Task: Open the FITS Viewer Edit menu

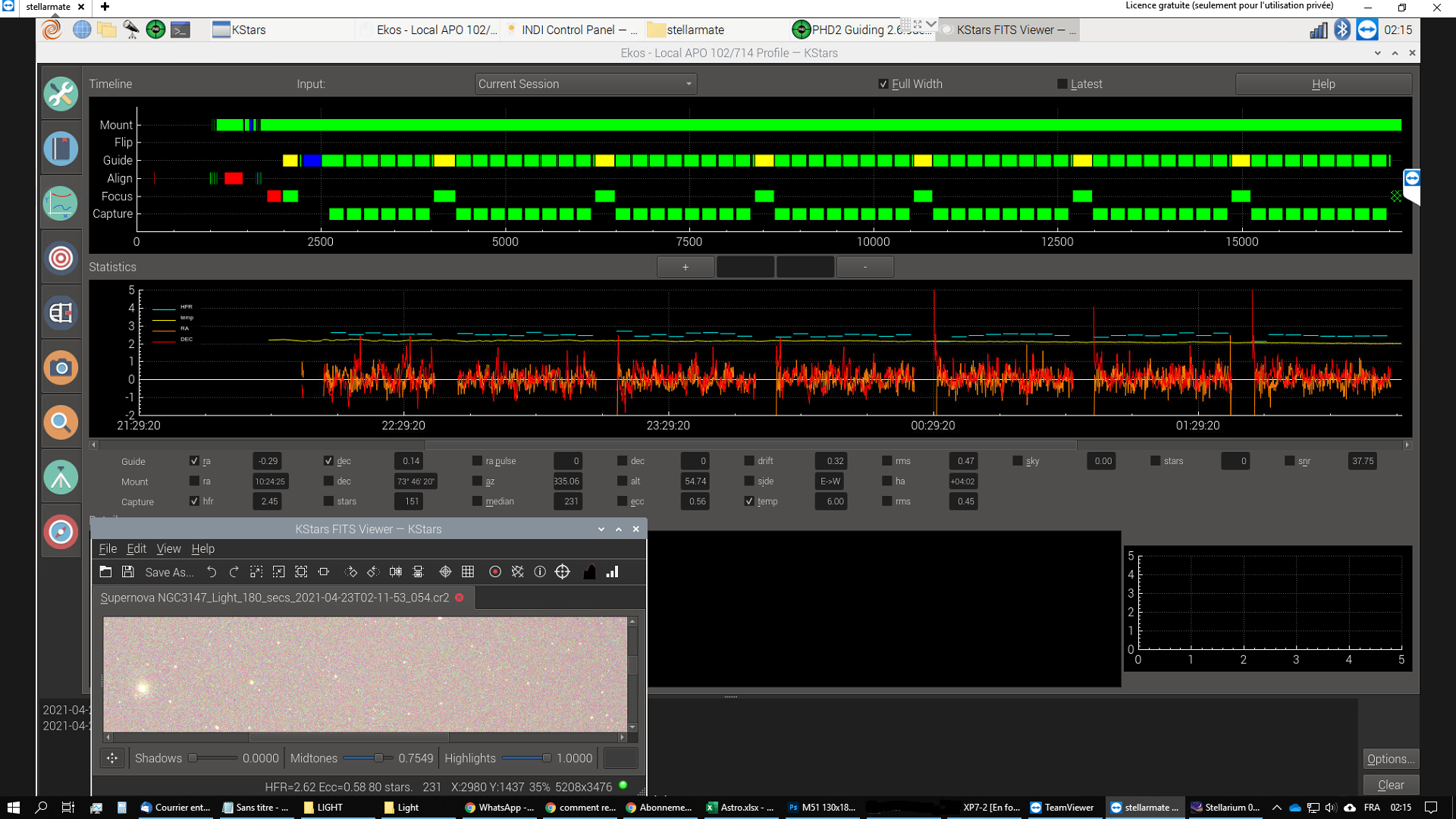Action: pos(136,548)
